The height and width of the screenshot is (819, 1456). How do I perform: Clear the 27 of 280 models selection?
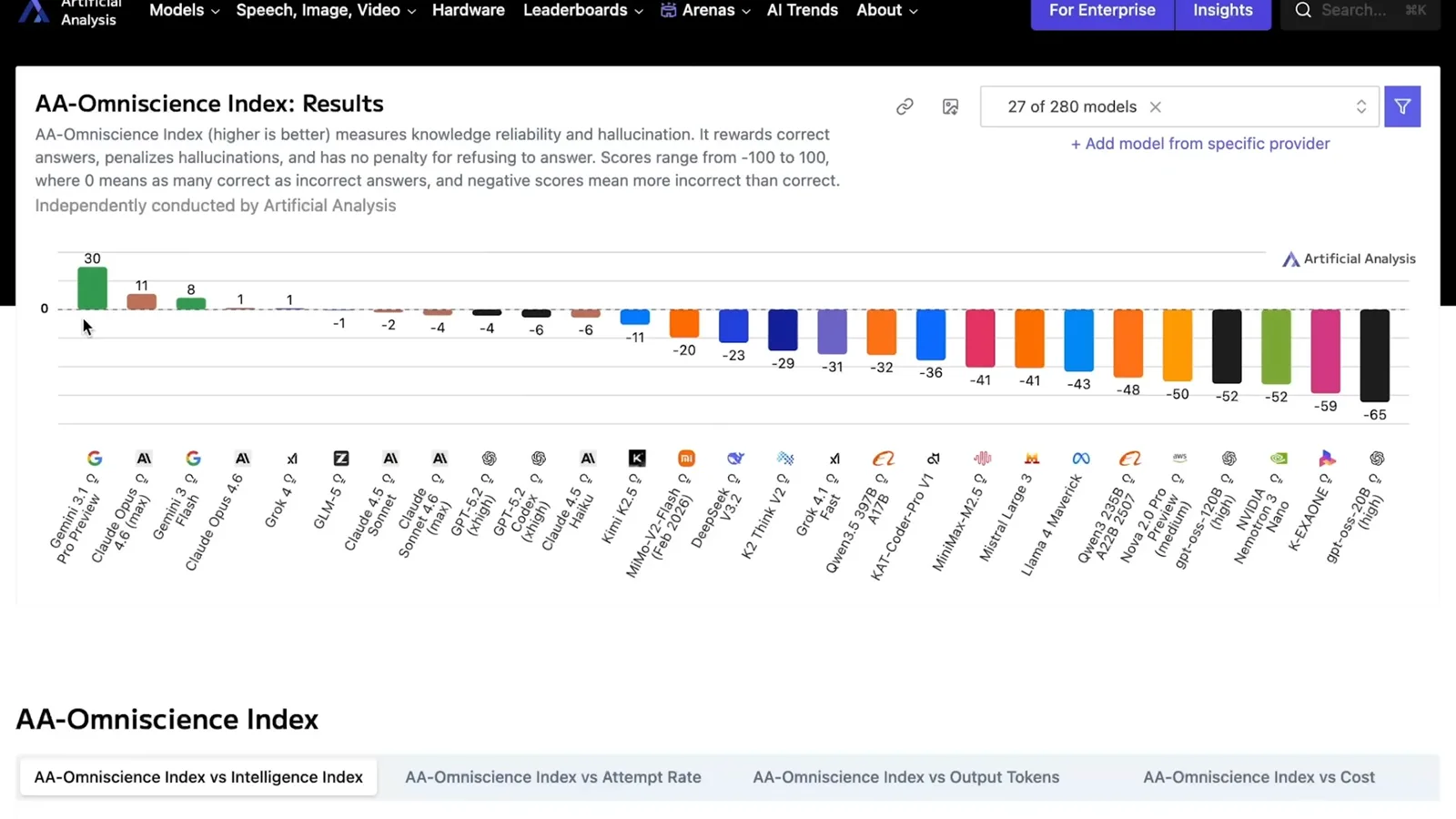[x=1155, y=107]
